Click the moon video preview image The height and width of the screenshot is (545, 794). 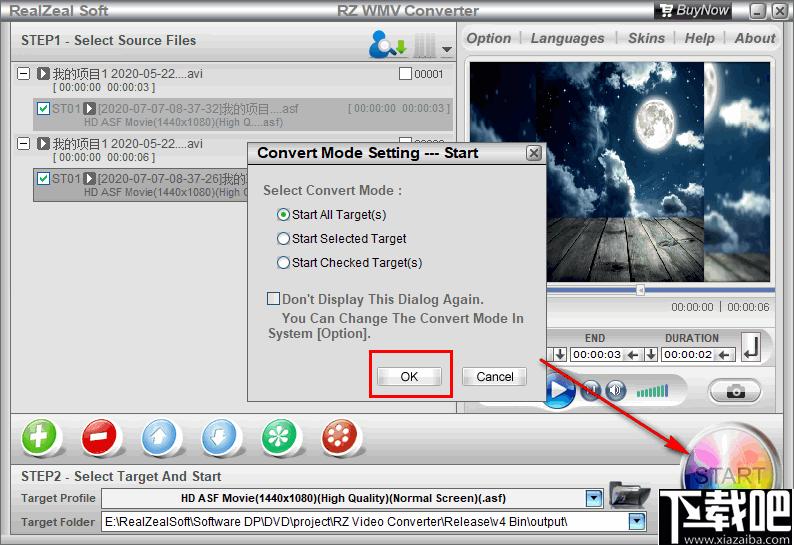(x=620, y=172)
